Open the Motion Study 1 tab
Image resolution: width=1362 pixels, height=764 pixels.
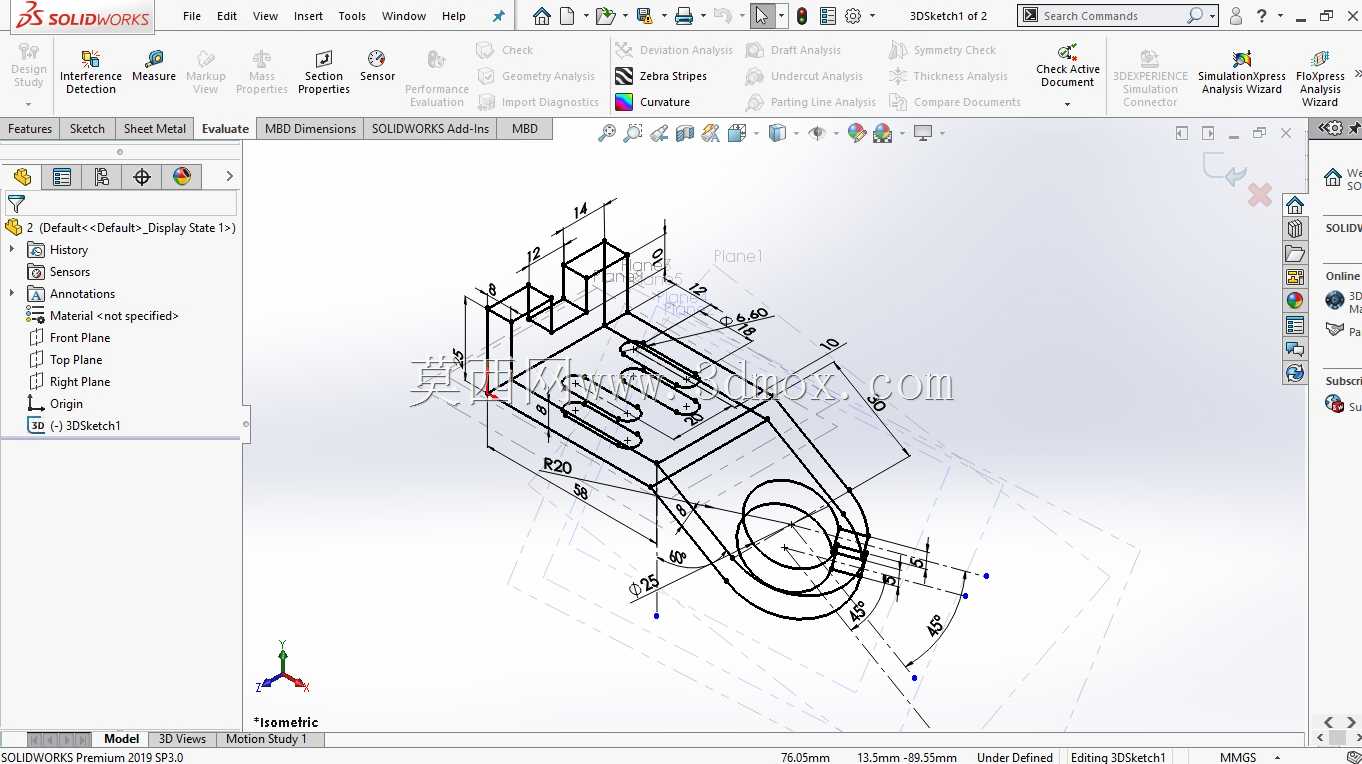coord(266,739)
